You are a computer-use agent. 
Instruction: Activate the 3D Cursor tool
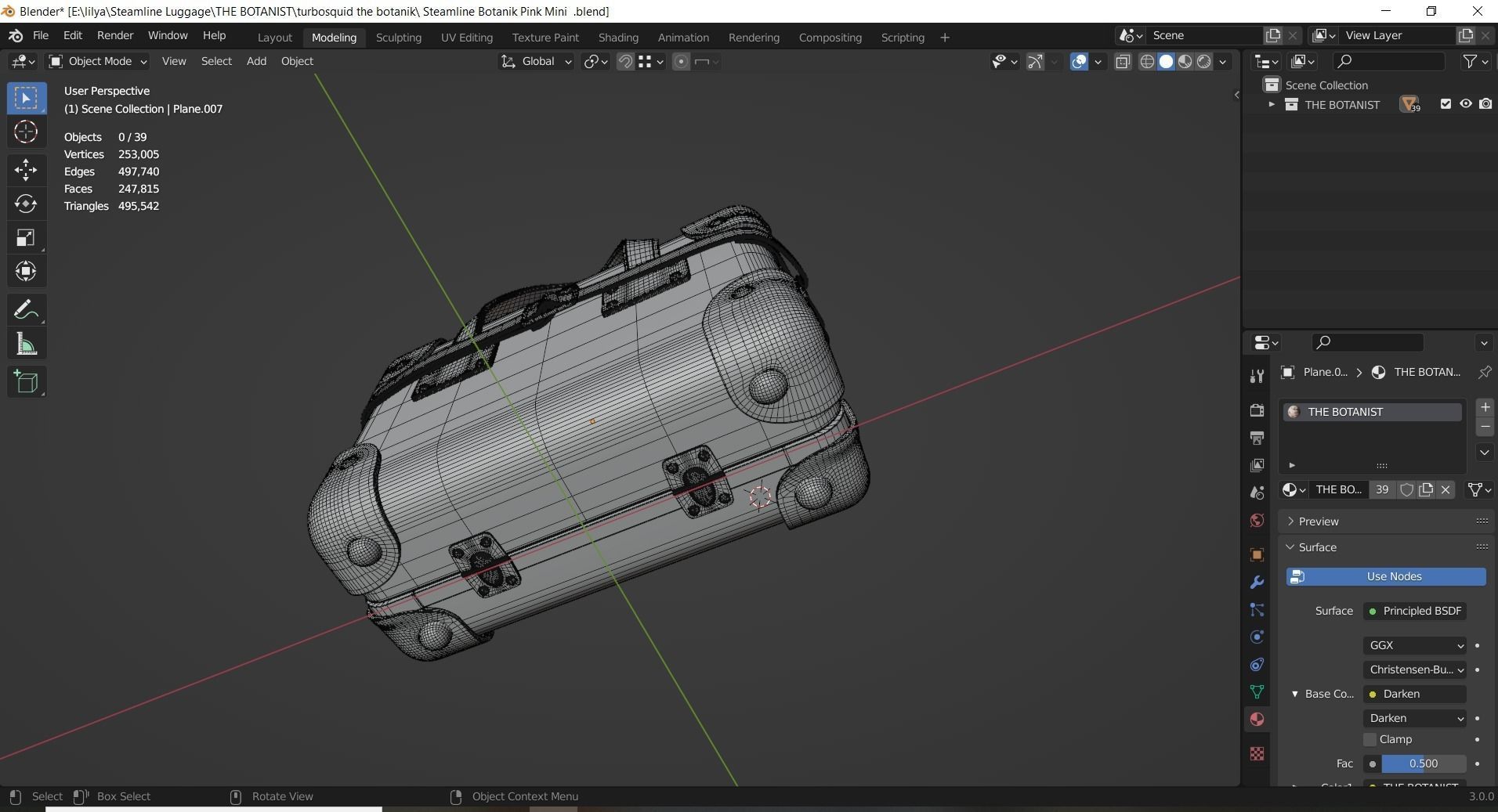(26, 132)
